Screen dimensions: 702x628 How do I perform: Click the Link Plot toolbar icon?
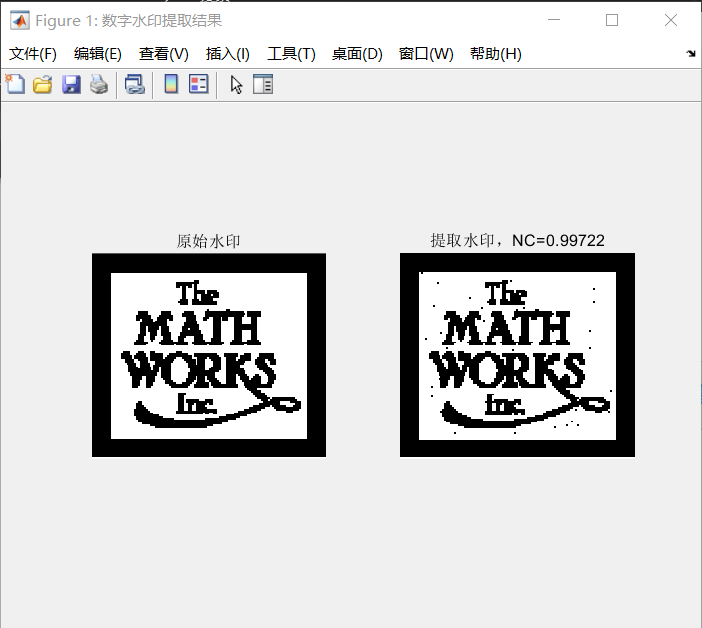135,84
